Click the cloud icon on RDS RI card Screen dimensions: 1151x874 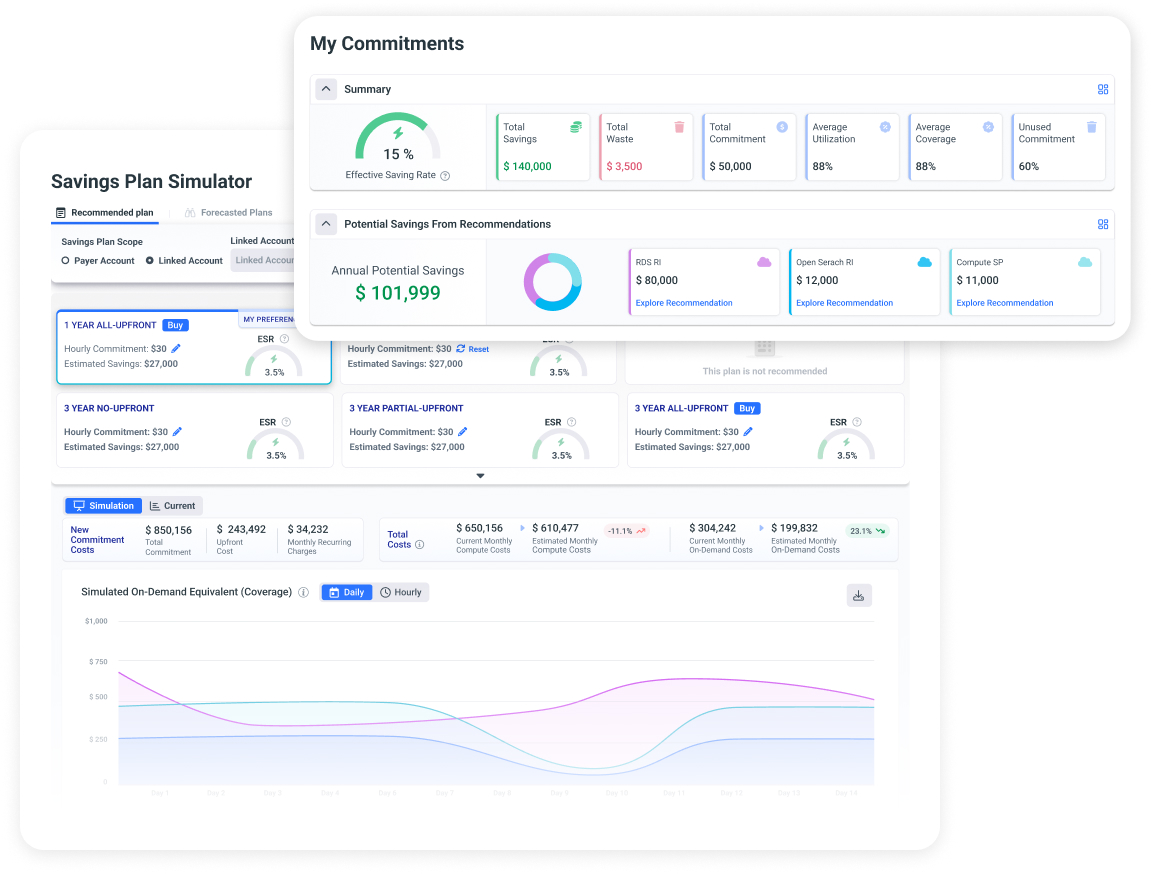point(765,261)
